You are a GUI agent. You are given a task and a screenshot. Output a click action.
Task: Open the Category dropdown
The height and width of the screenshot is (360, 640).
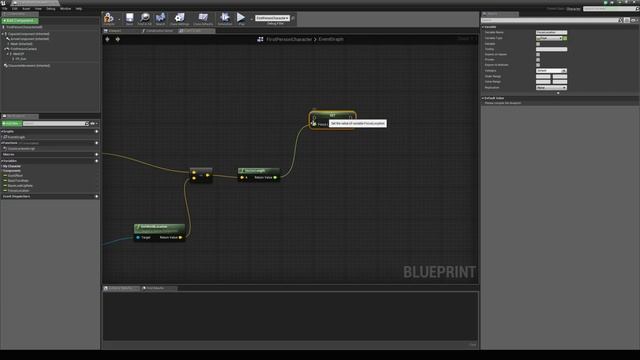(551, 71)
